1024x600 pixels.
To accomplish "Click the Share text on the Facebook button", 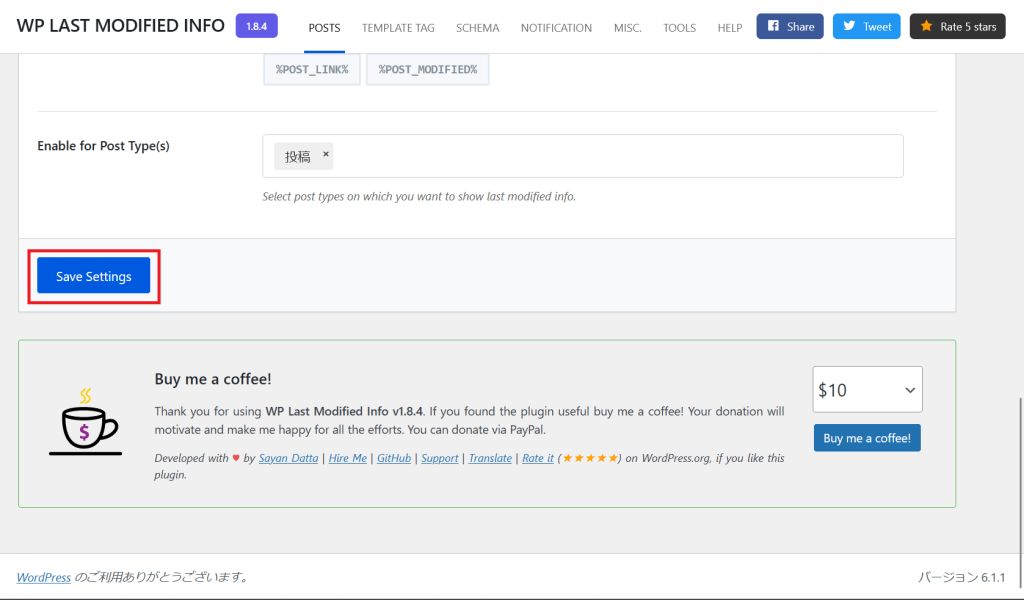I will [801, 27].
